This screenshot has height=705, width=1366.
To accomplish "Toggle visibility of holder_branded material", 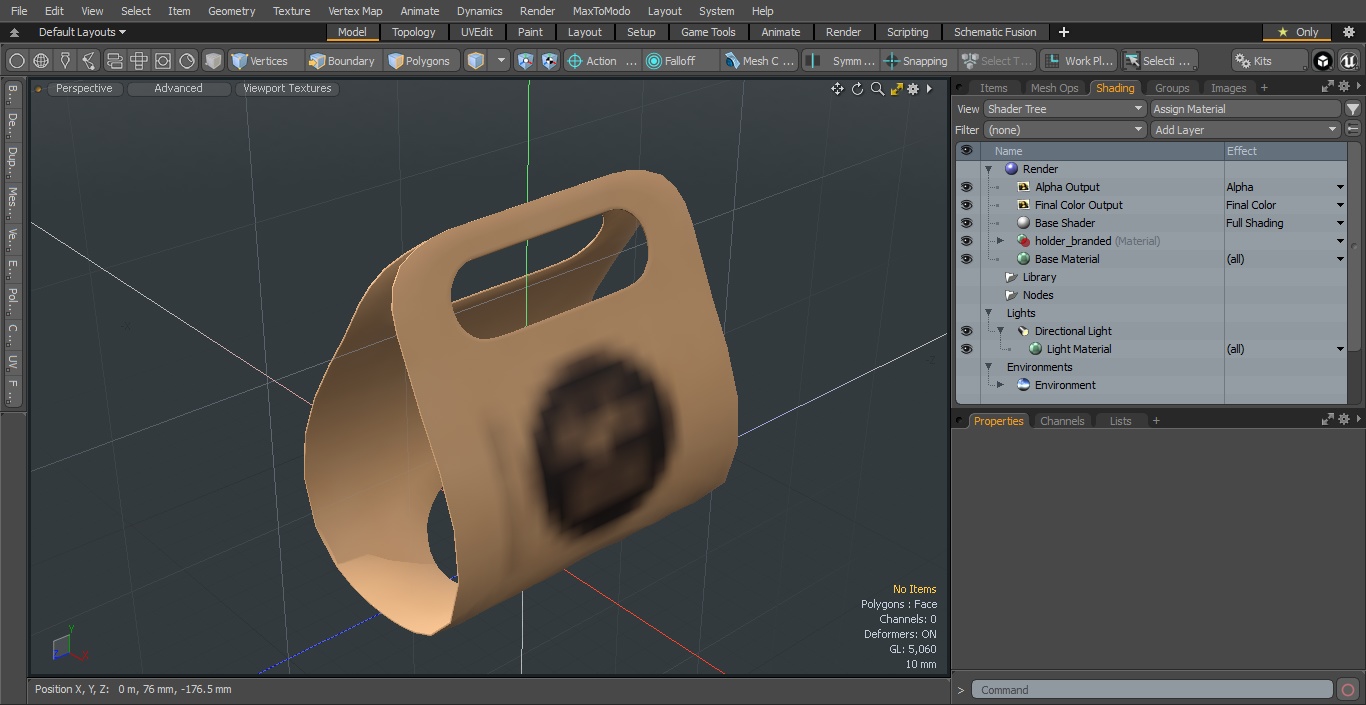I will coord(966,241).
